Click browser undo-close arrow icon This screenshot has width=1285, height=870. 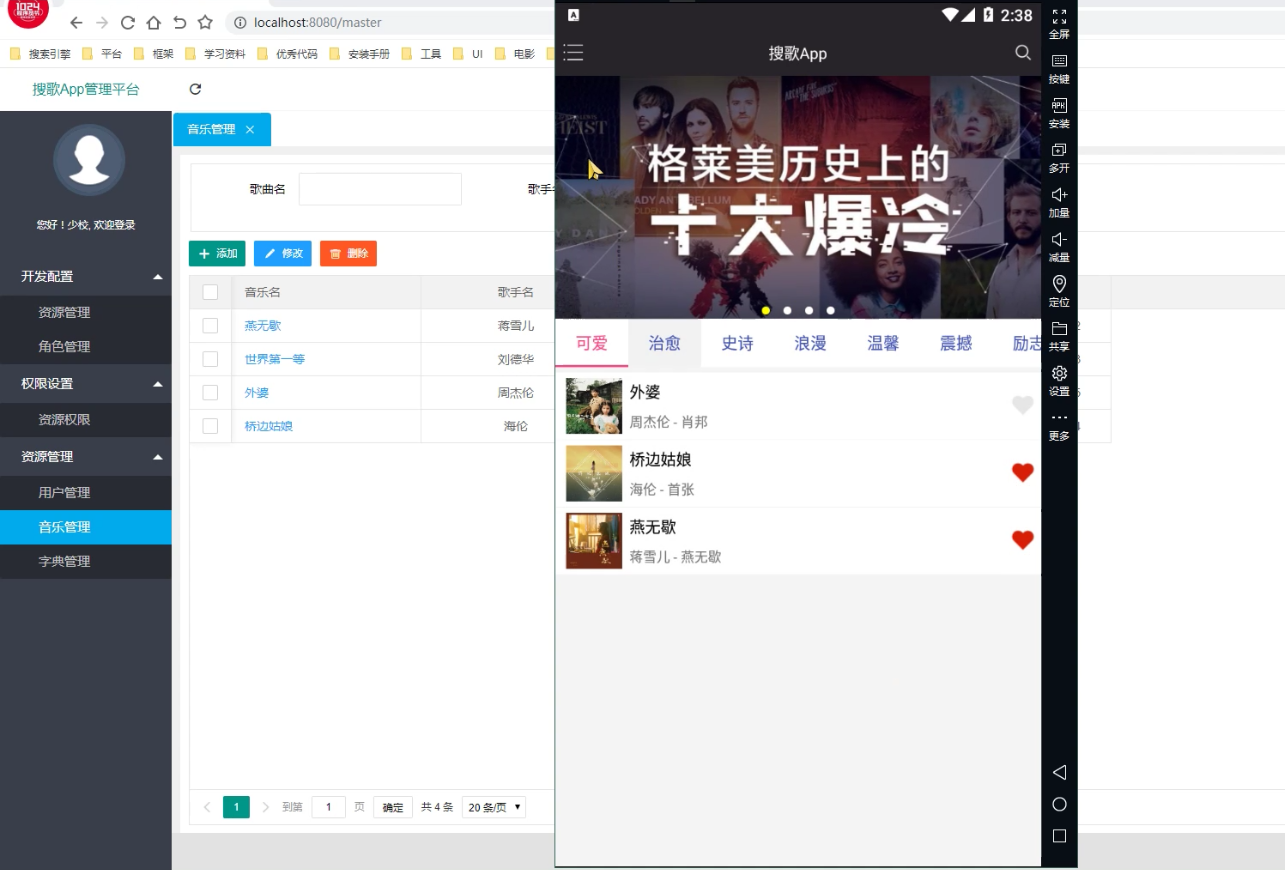pos(179,22)
